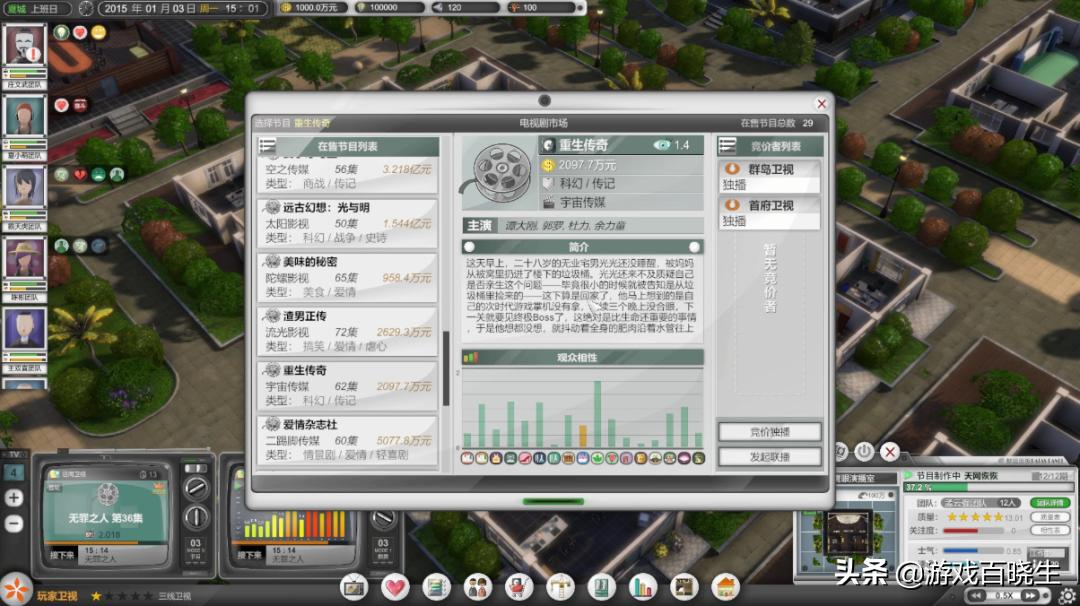Open the TV broadcast panel via TV icon
The height and width of the screenshot is (606, 1080).
(353, 588)
